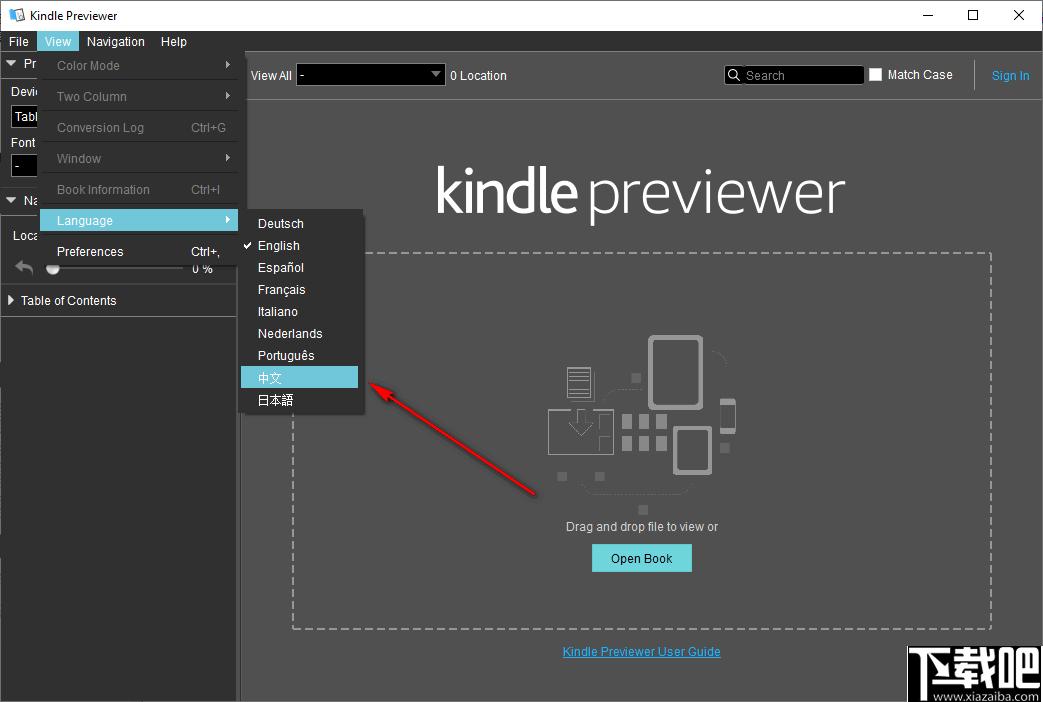
Task: Select Español language
Action: click(x=299, y=267)
